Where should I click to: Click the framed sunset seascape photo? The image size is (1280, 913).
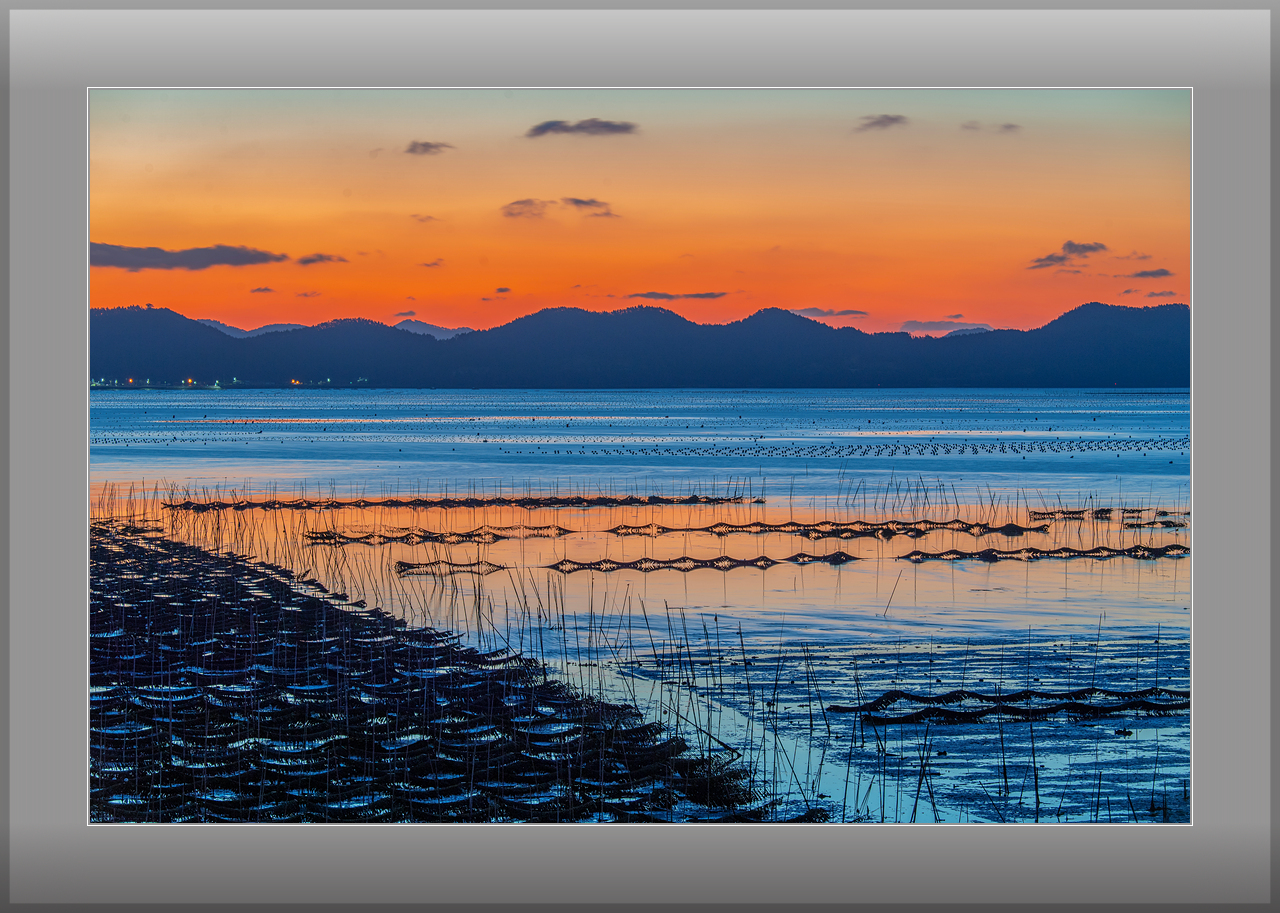click(640, 456)
